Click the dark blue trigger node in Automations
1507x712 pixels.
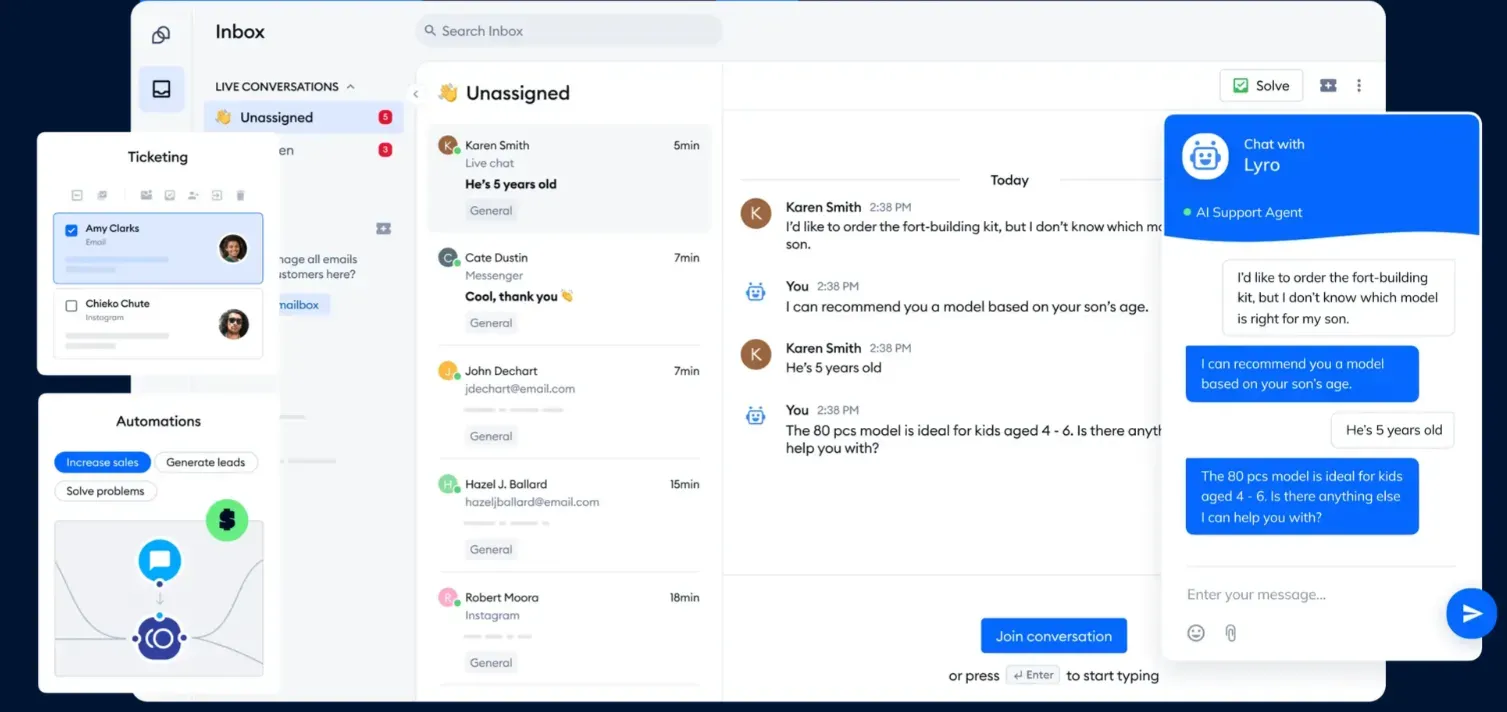tap(160, 637)
